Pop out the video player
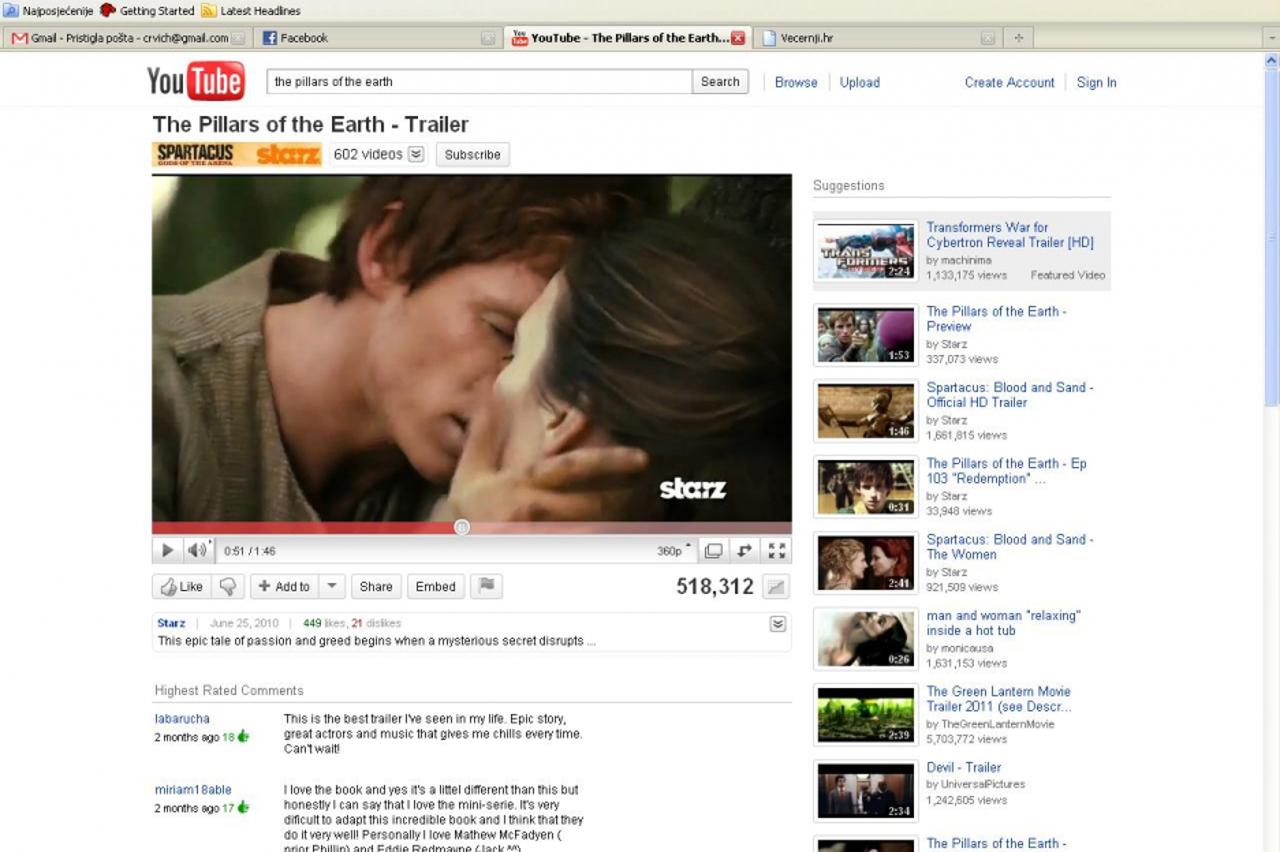 [744, 550]
